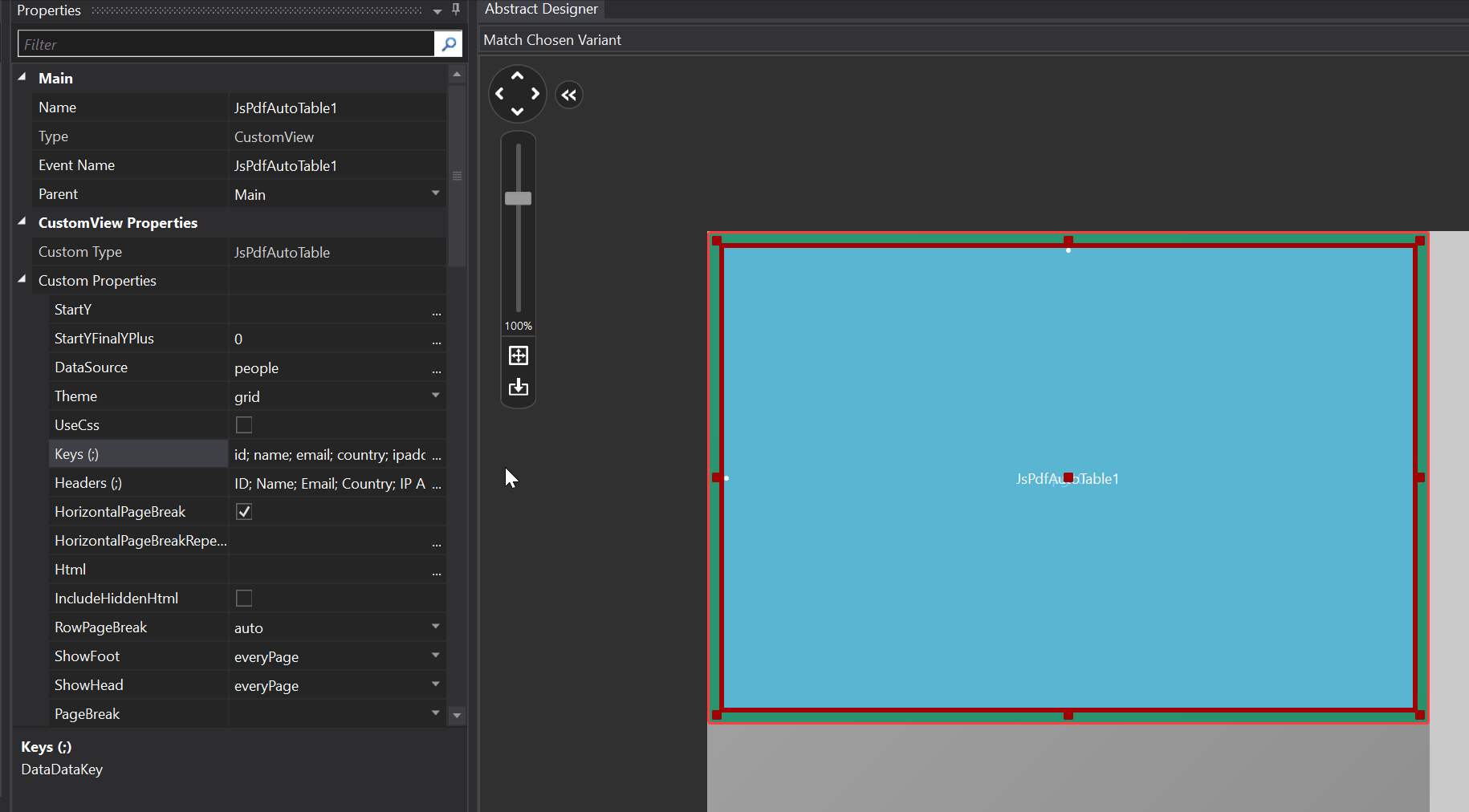The height and width of the screenshot is (812, 1469).
Task: Click the download icon below zoom slider
Action: [519, 388]
